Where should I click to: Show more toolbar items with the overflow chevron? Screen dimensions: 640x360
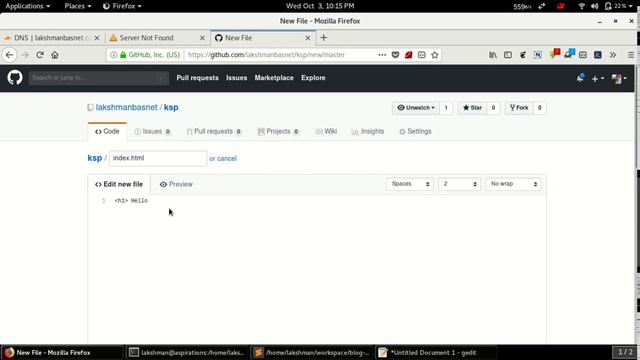click(613, 55)
